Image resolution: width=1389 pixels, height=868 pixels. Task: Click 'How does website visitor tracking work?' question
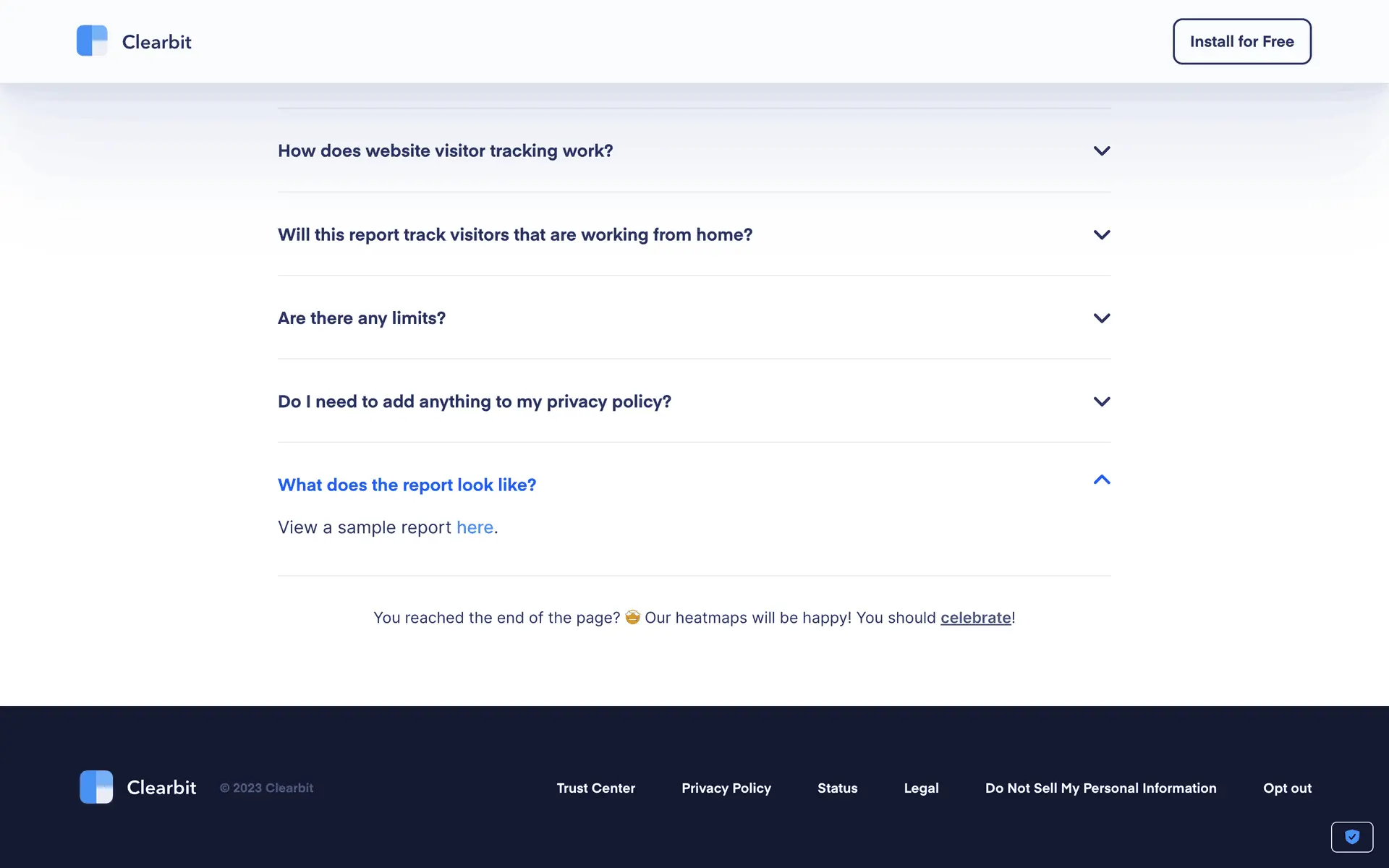point(445,151)
